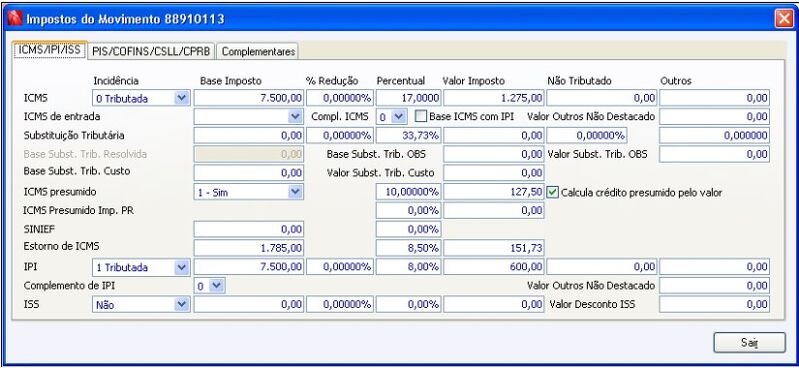Click the ISS Valor Imposto field

(494, 304)
